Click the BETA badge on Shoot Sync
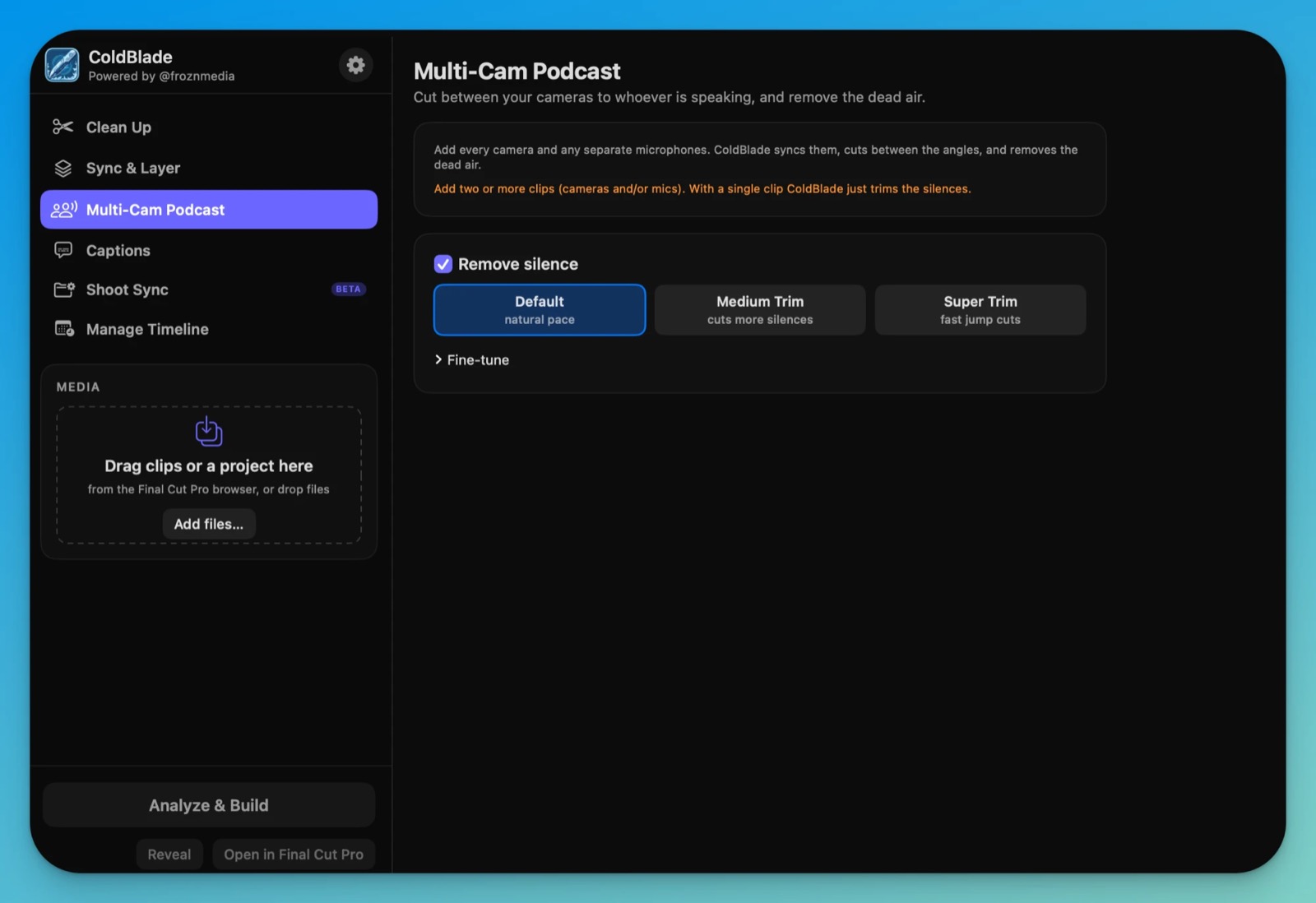Screen dimensions: 1316x903 348,289
